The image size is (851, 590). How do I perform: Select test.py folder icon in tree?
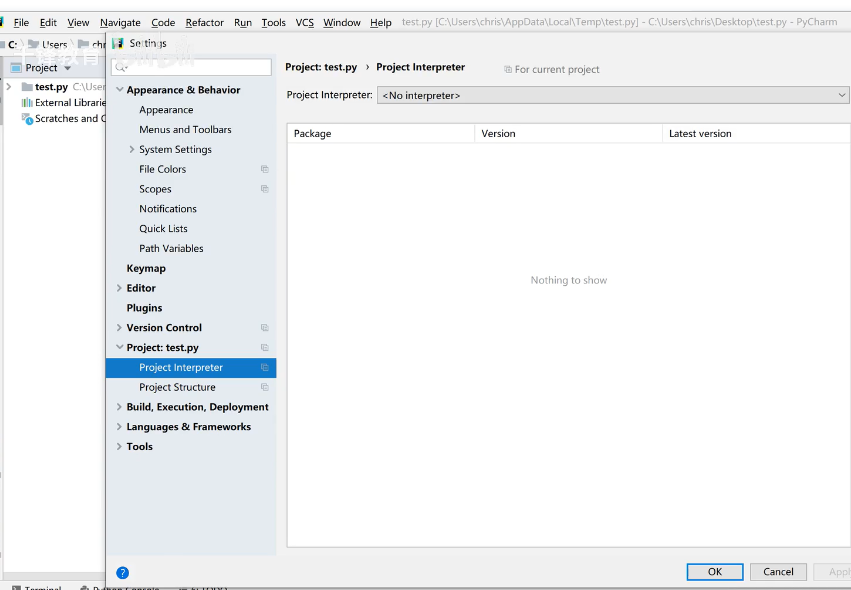coord(27,87)
